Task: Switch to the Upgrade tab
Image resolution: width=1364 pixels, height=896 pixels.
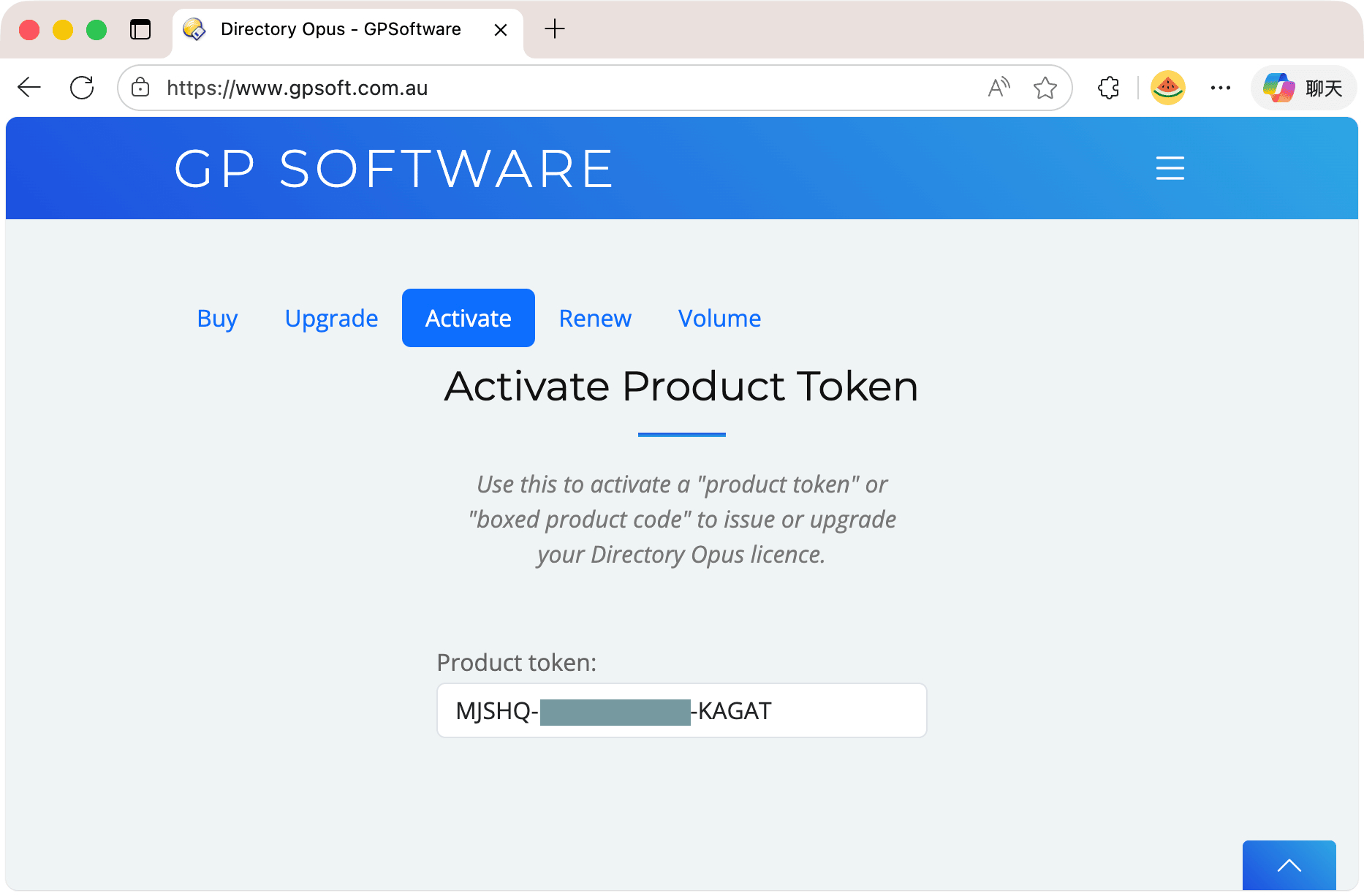Action: [x=331, y=318]
